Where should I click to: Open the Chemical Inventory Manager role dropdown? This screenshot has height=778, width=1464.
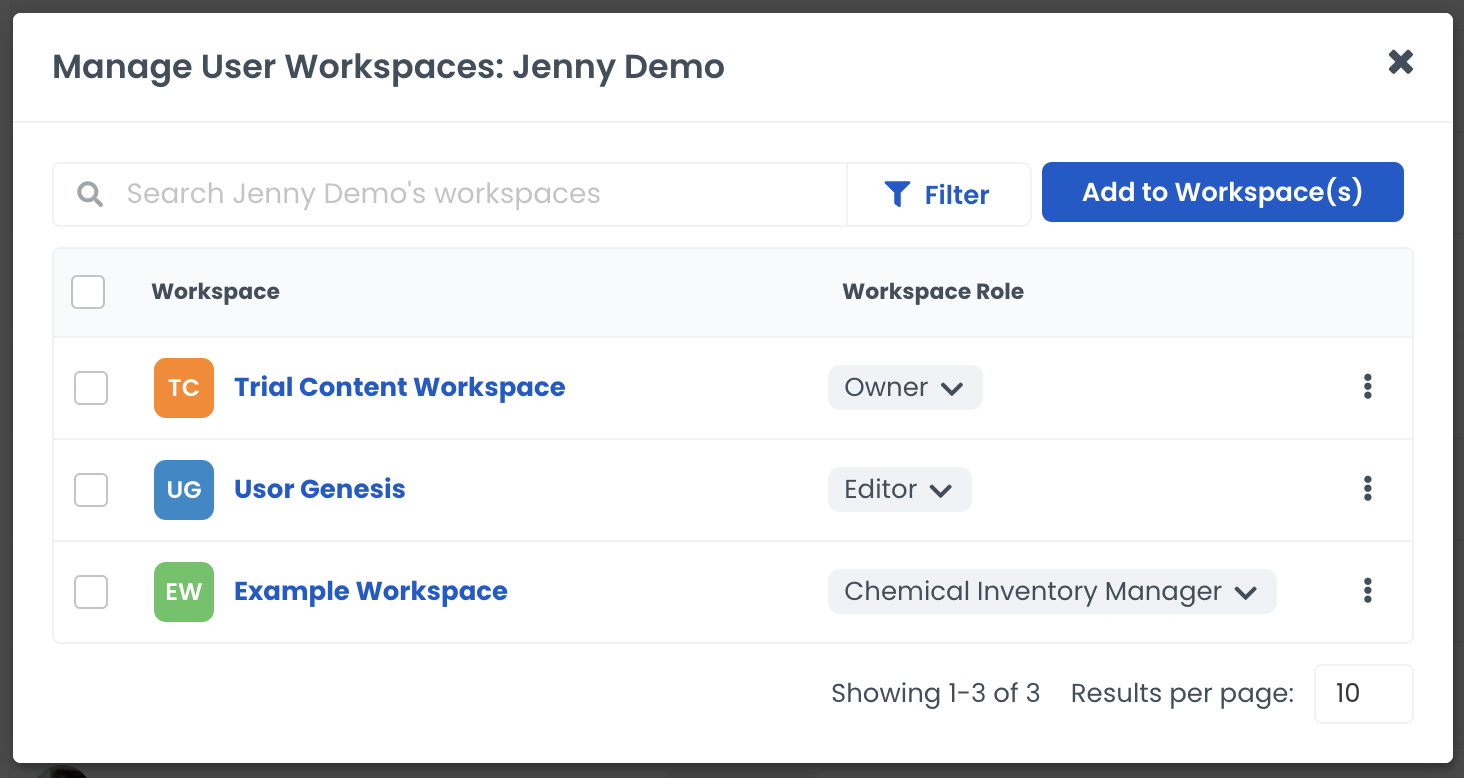coord(1051,592)
